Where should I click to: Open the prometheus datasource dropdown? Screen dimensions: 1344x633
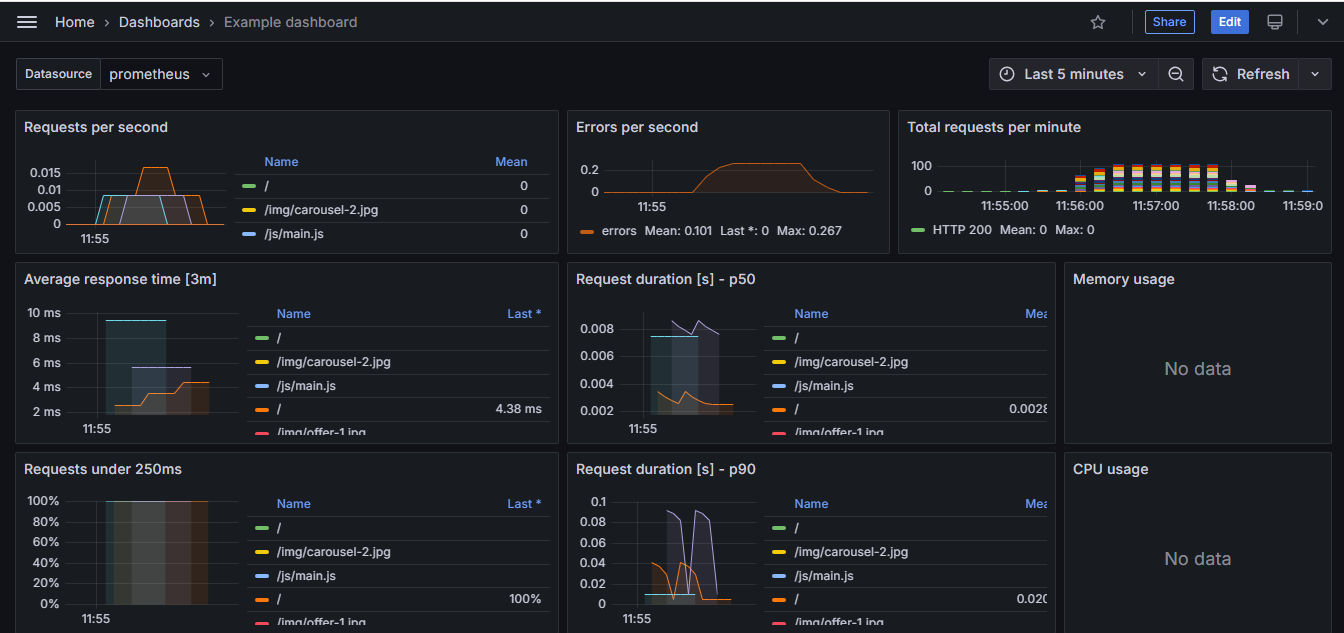[161, 73]
